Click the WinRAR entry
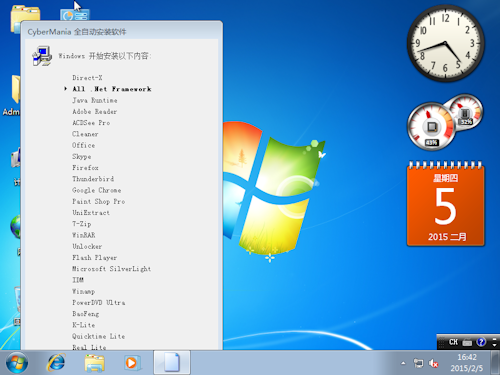 [x=84, y=235]
